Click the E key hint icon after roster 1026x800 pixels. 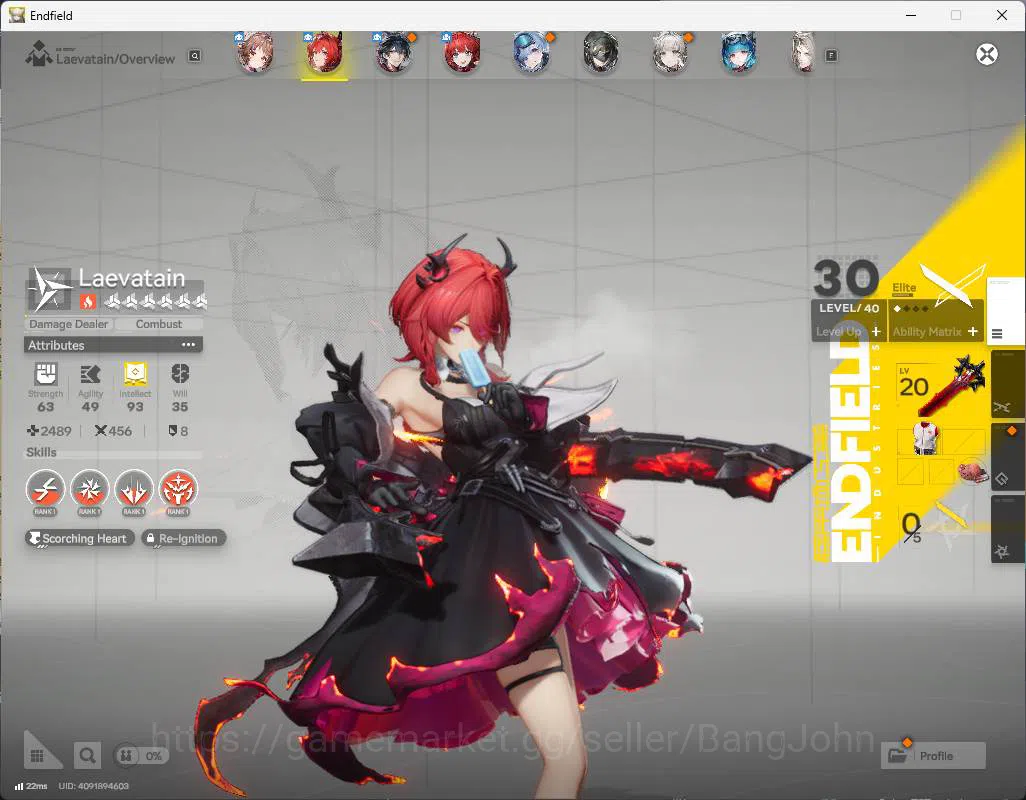tap(831, 56)
